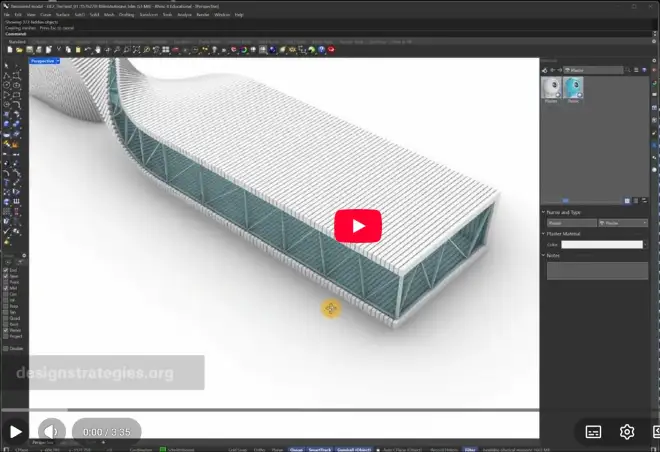Click the Copy icon in the toolbar
Viewport: 660px width, 452px height.
coord(68,50)
